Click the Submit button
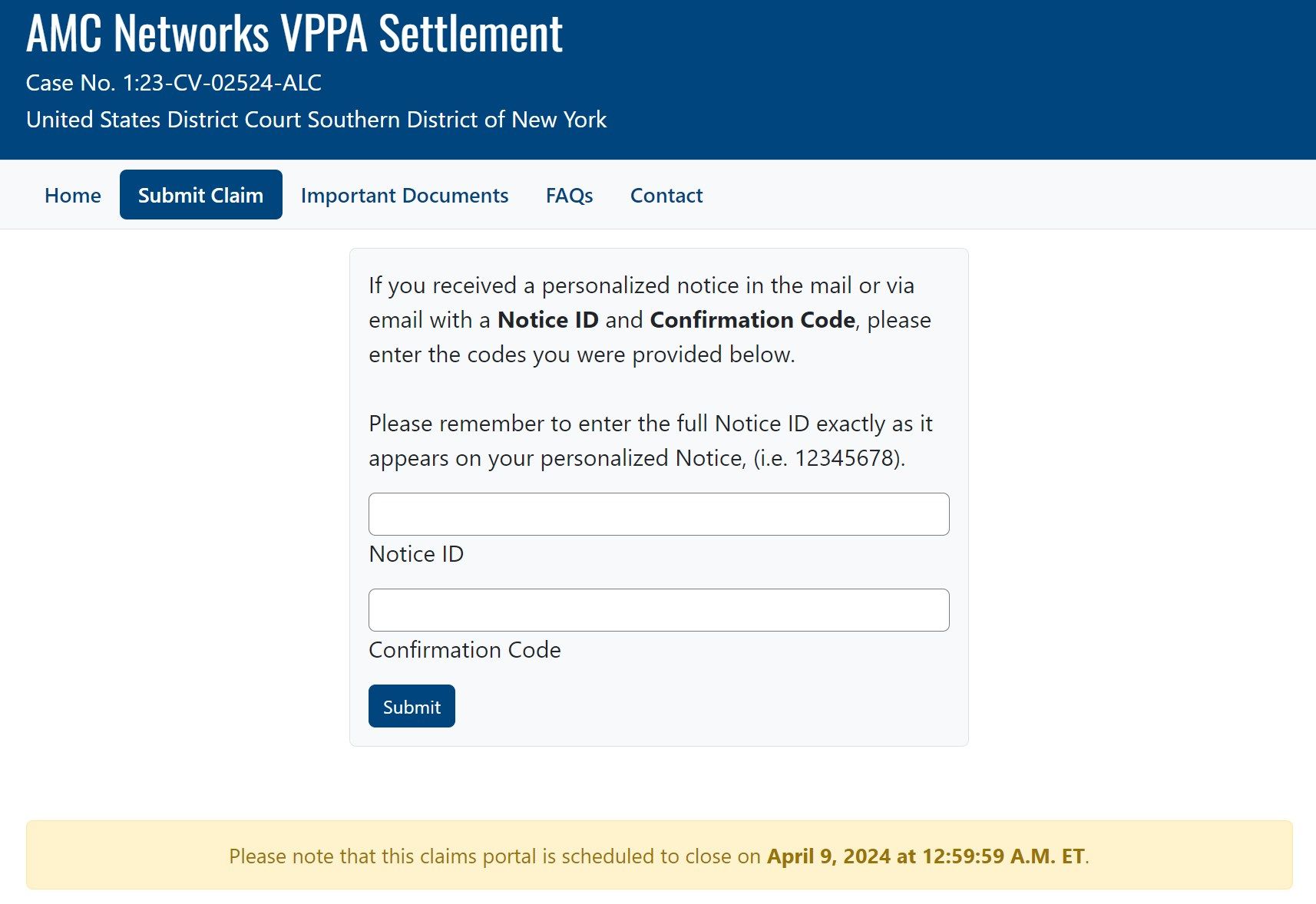The image size is (1316, 904). point(412,706)
